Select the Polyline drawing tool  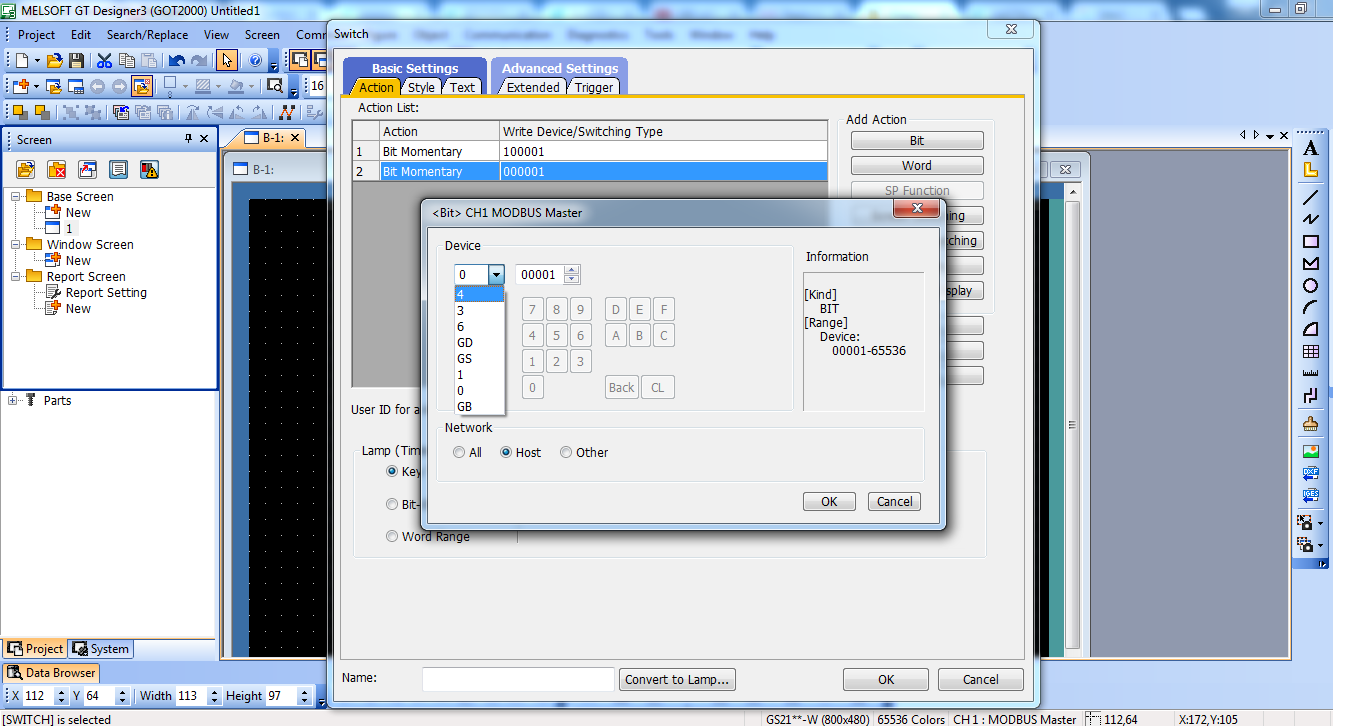coord(1310,217)
